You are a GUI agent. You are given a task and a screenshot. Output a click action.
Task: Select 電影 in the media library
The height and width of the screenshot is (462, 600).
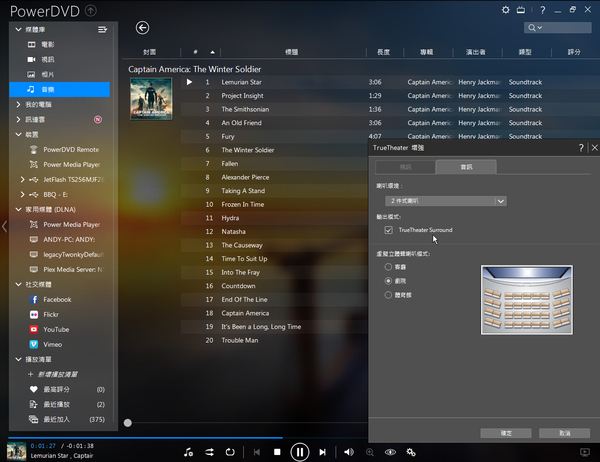(47, 45)
